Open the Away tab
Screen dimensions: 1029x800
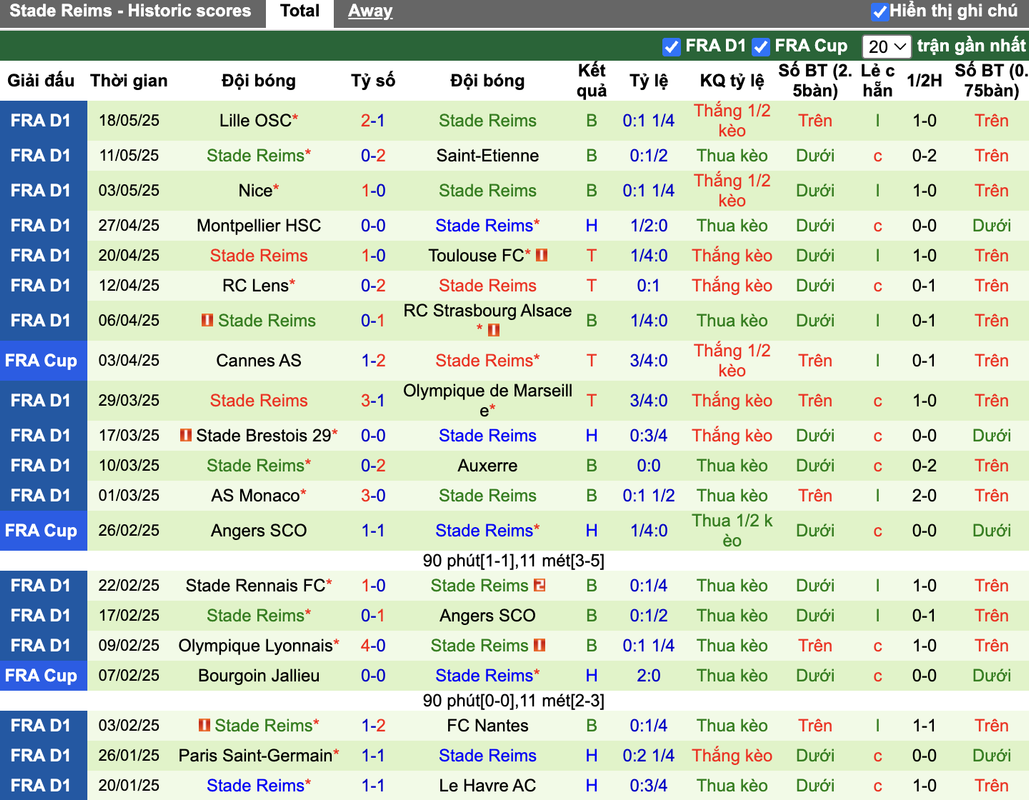(x=370, y=11)
